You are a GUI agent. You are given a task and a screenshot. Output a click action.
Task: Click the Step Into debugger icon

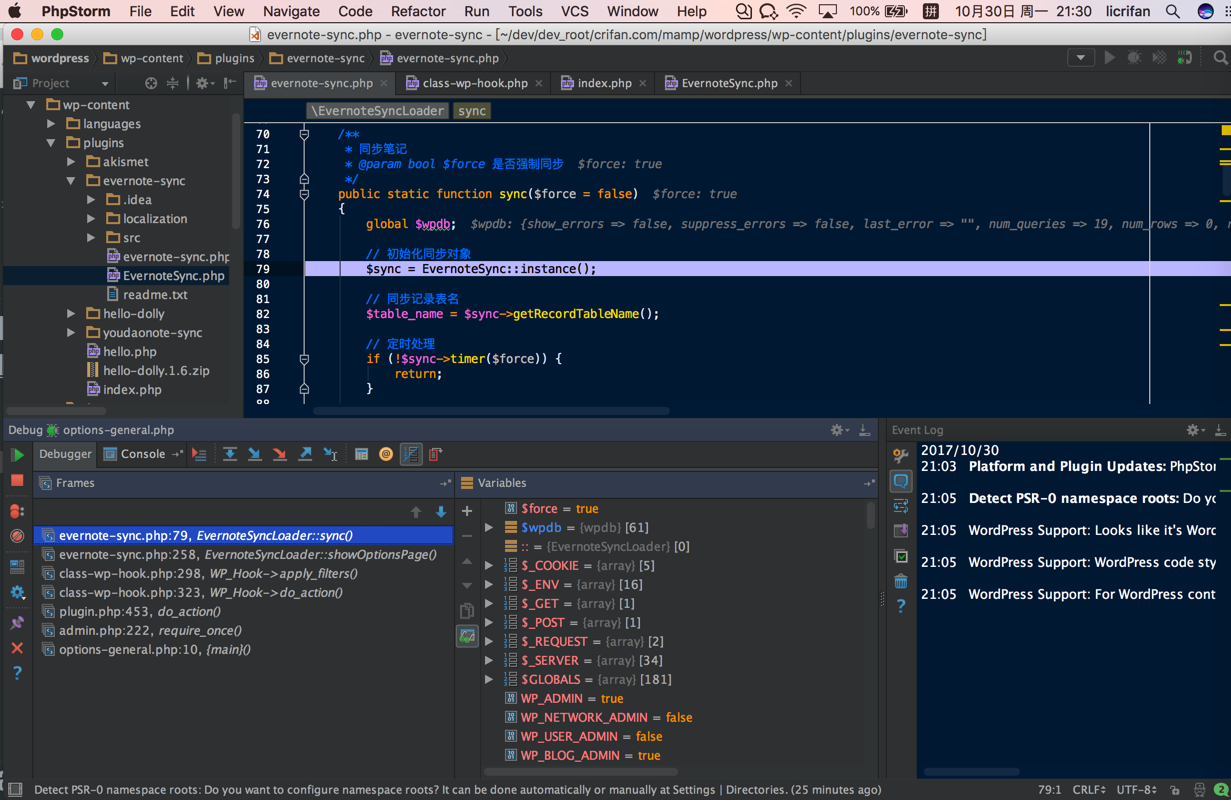[255, 455]
